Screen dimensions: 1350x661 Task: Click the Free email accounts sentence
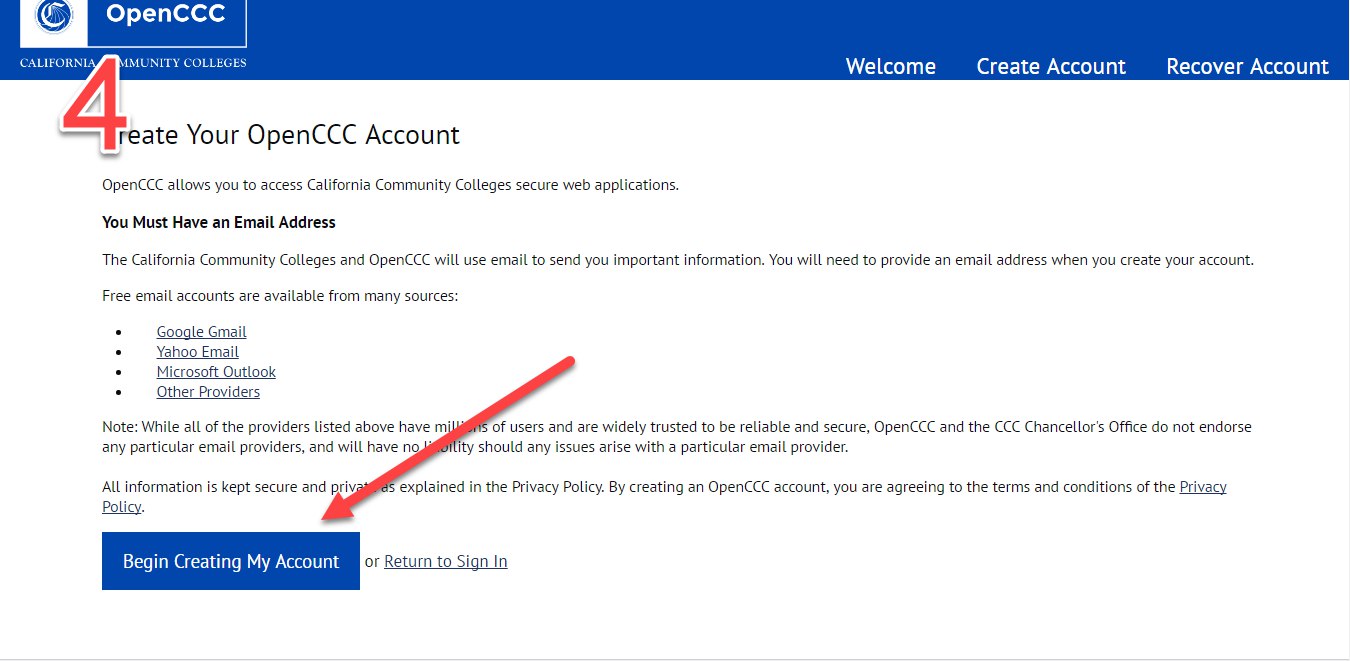(280, 296)
